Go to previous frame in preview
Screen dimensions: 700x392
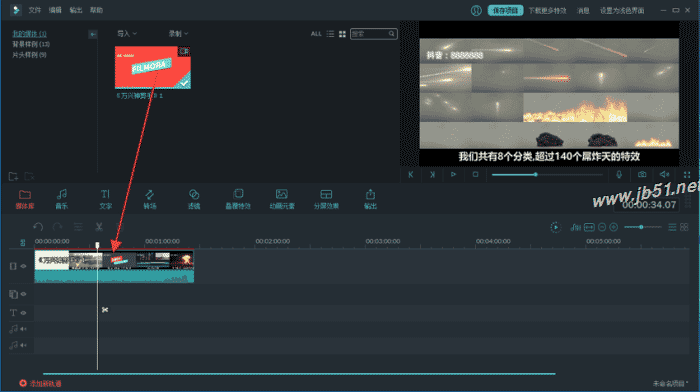[410, 175]
